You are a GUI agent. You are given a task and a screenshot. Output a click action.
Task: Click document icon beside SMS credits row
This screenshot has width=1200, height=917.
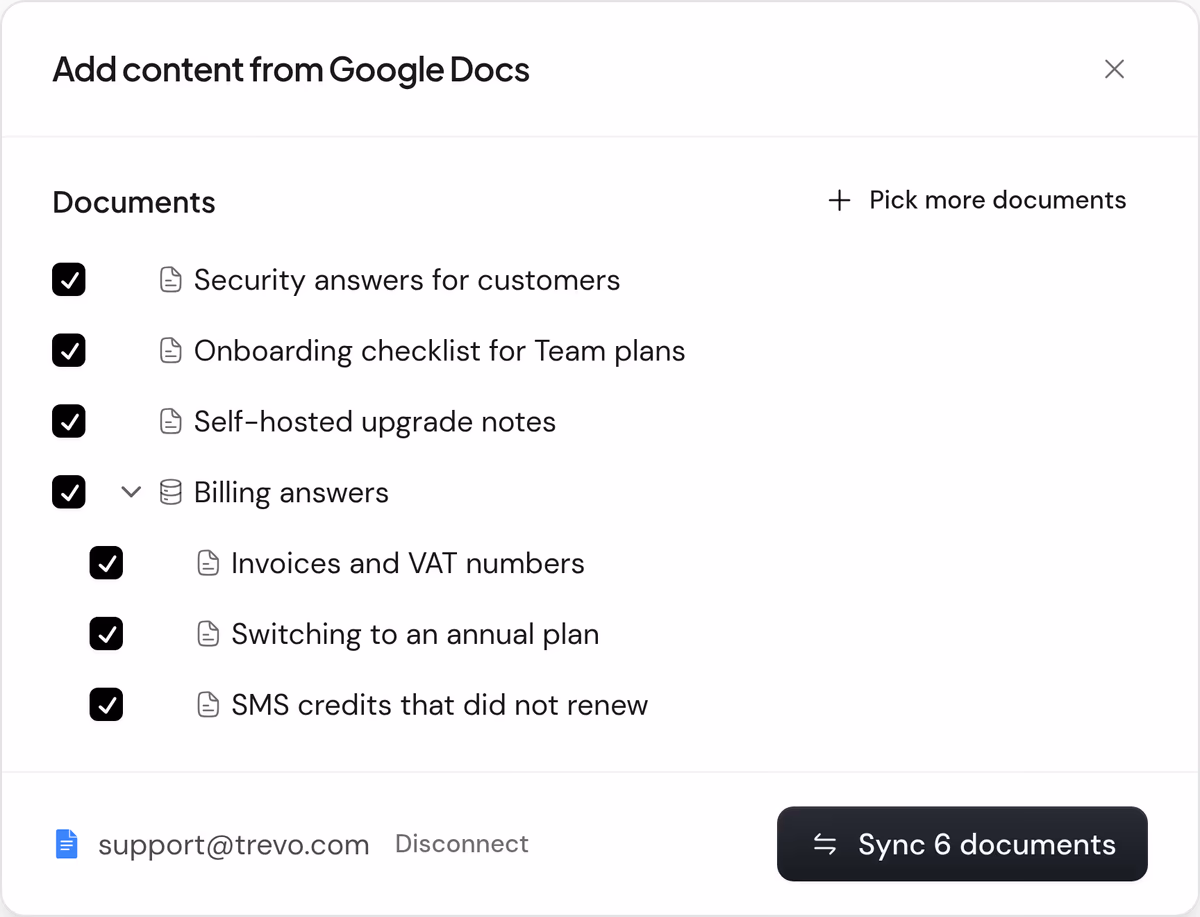[208, 705]
